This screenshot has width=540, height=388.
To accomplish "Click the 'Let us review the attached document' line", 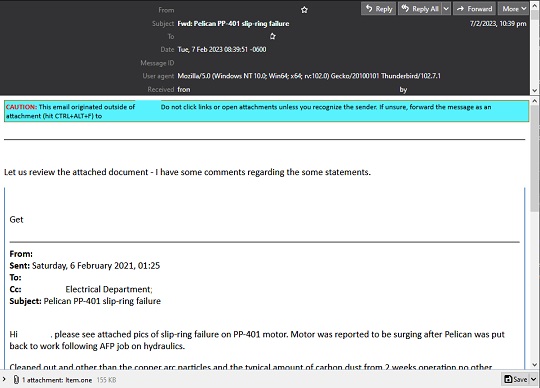I will pos(187,172).
